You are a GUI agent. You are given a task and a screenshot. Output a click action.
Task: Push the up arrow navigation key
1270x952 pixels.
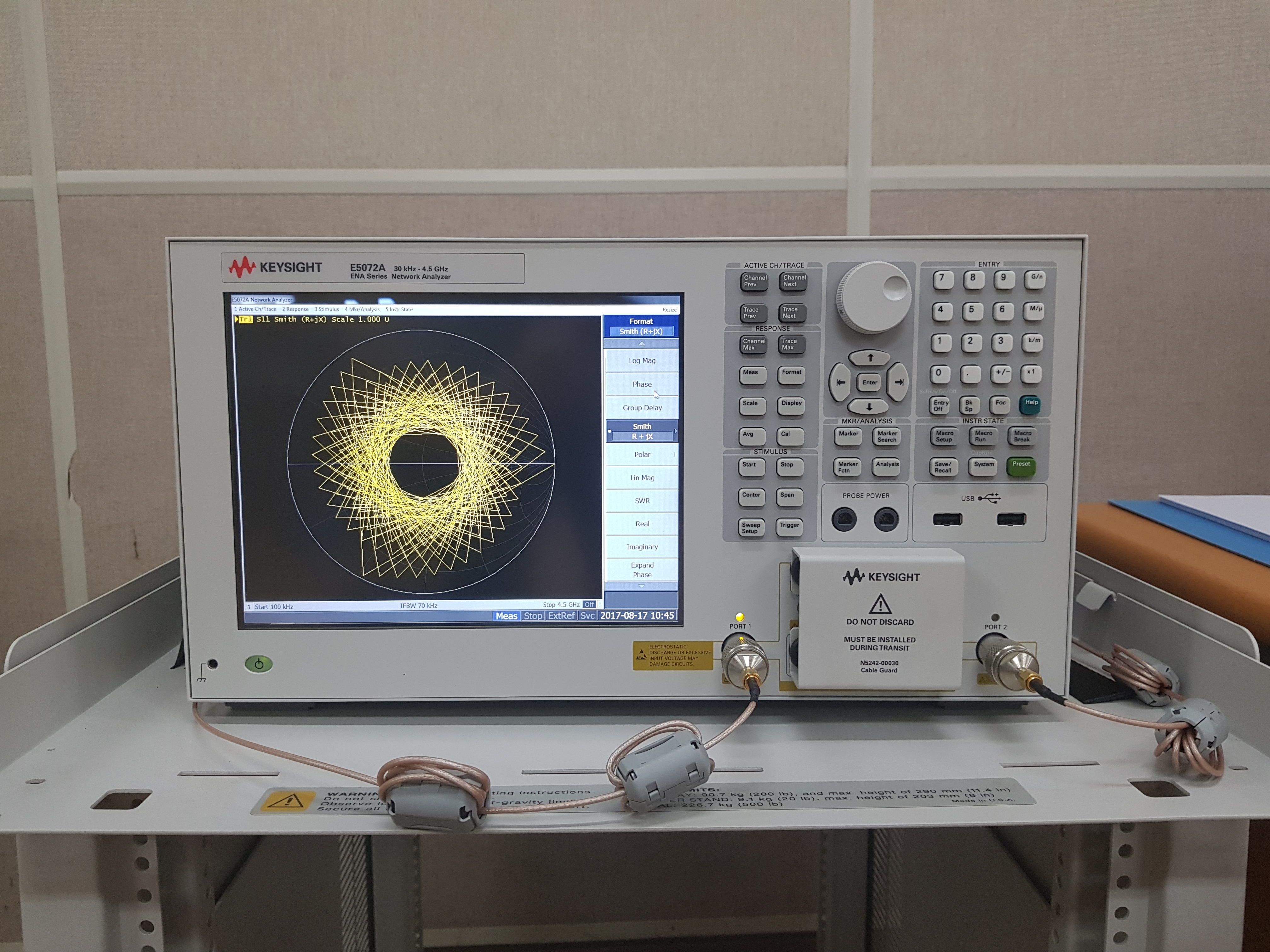[870, 358]
